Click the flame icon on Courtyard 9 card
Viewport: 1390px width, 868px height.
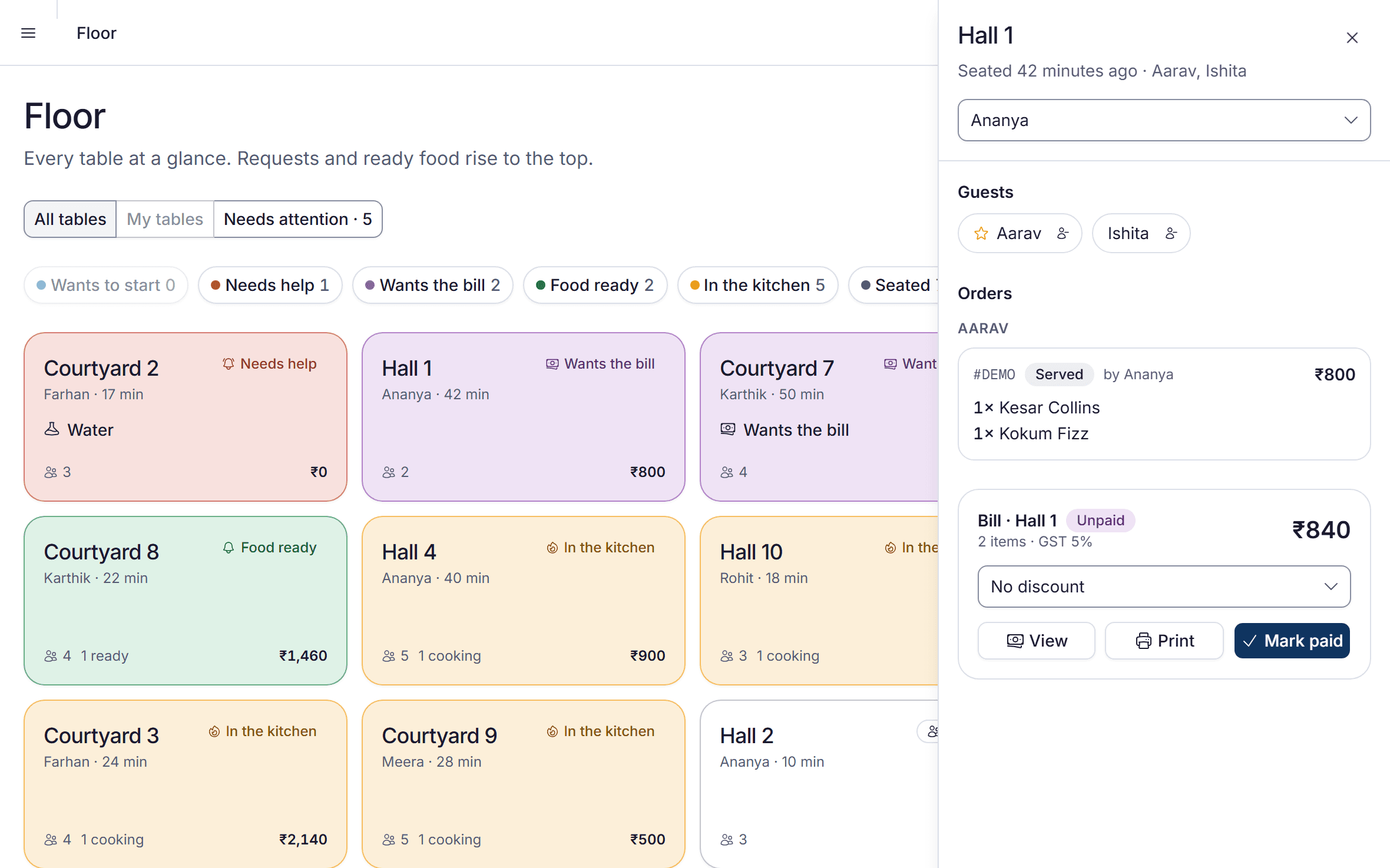tap(552, 731)
